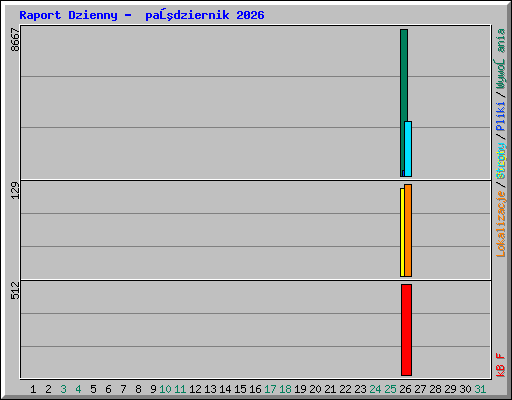
Task: Click day 15 on the x-axis
Action: pos(240,389)
